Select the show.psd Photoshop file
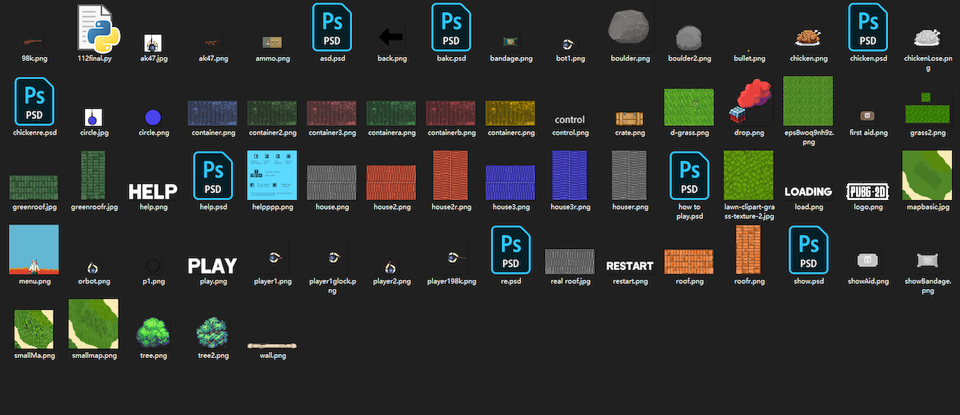 point(809,250)
